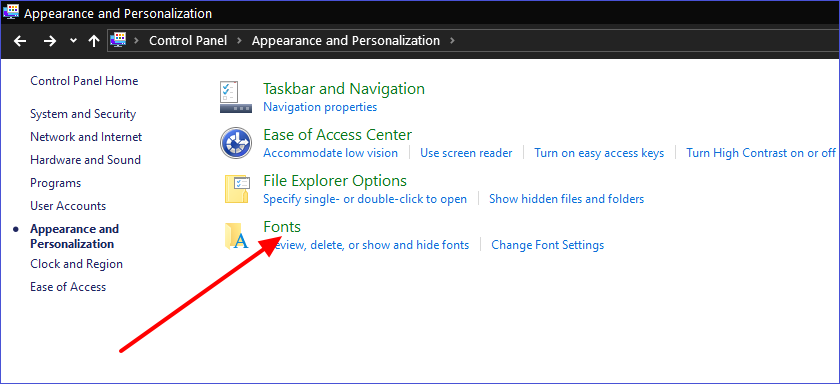
Task: Go to System and Security category
Action: coord(83,114)
